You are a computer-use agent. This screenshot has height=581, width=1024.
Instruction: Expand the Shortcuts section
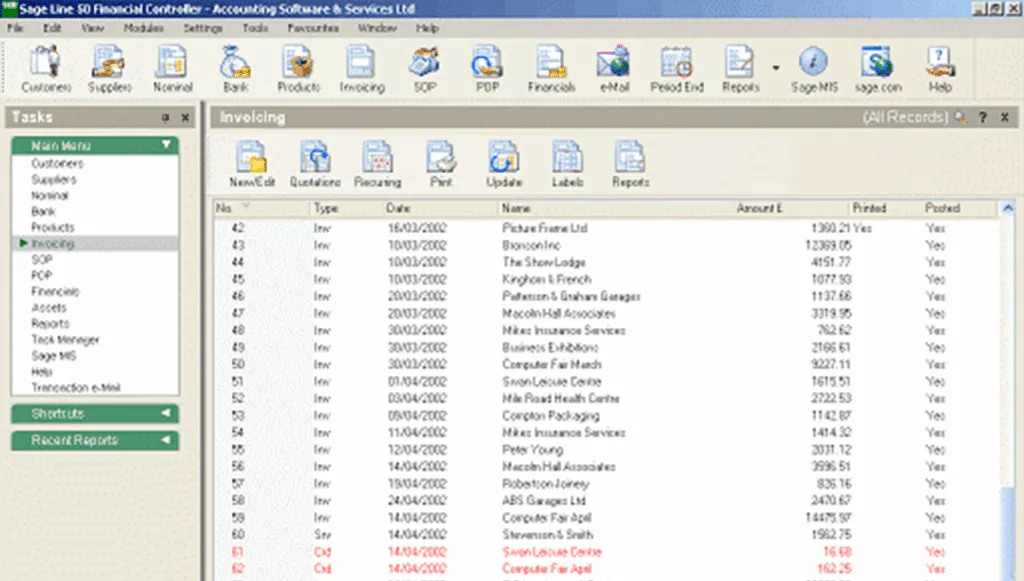click(166, 413)
